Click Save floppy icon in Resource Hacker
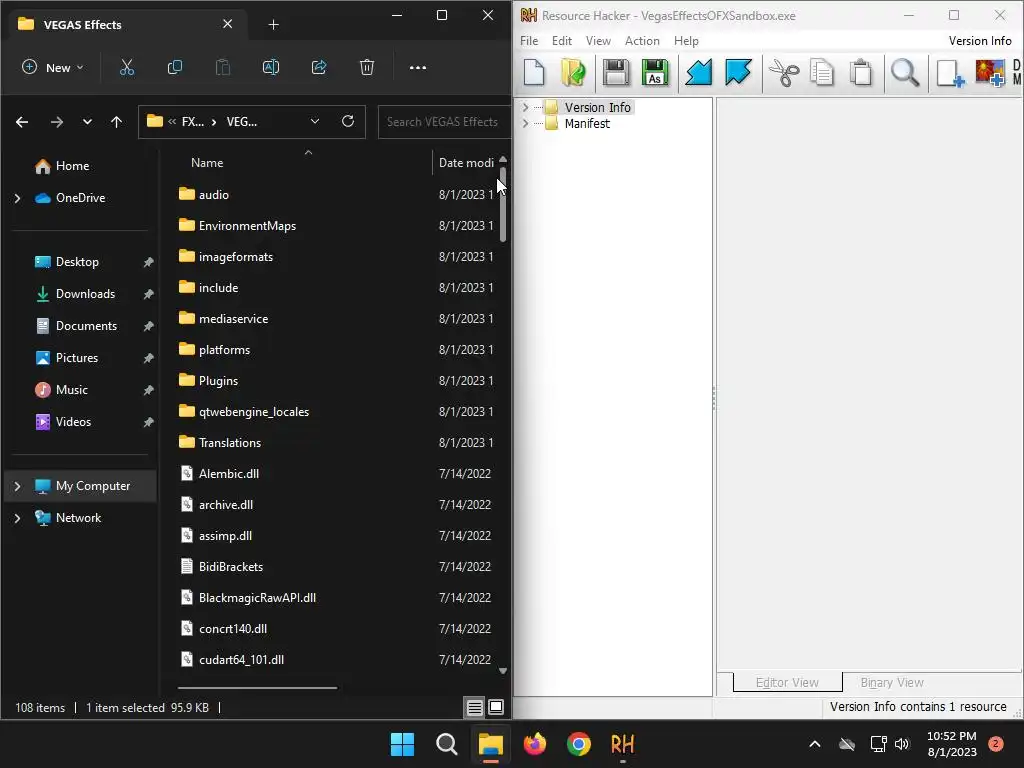This screenshot has height=768, width=1024. (x=616, y=72)
